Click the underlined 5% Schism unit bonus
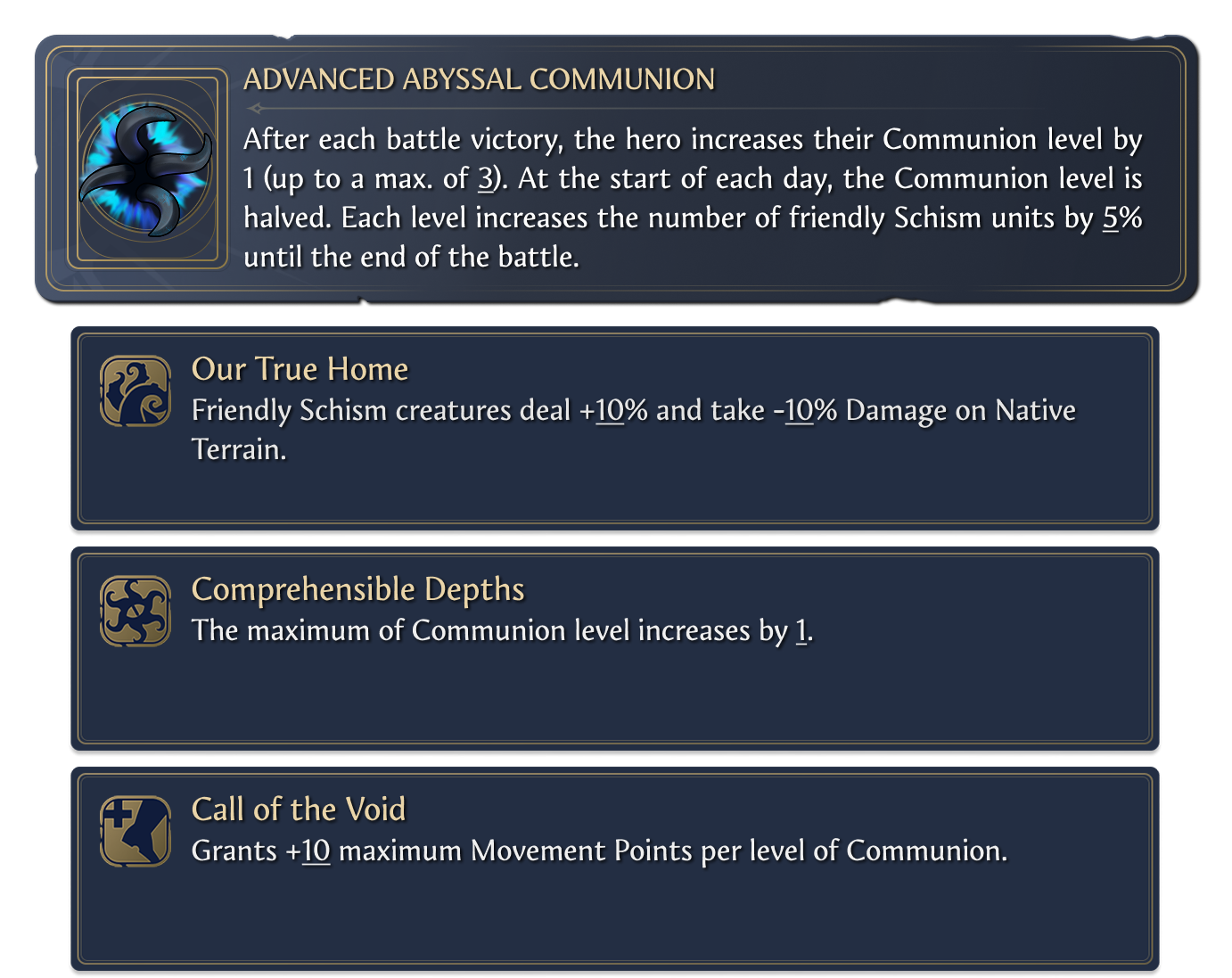 (1121, 218)
